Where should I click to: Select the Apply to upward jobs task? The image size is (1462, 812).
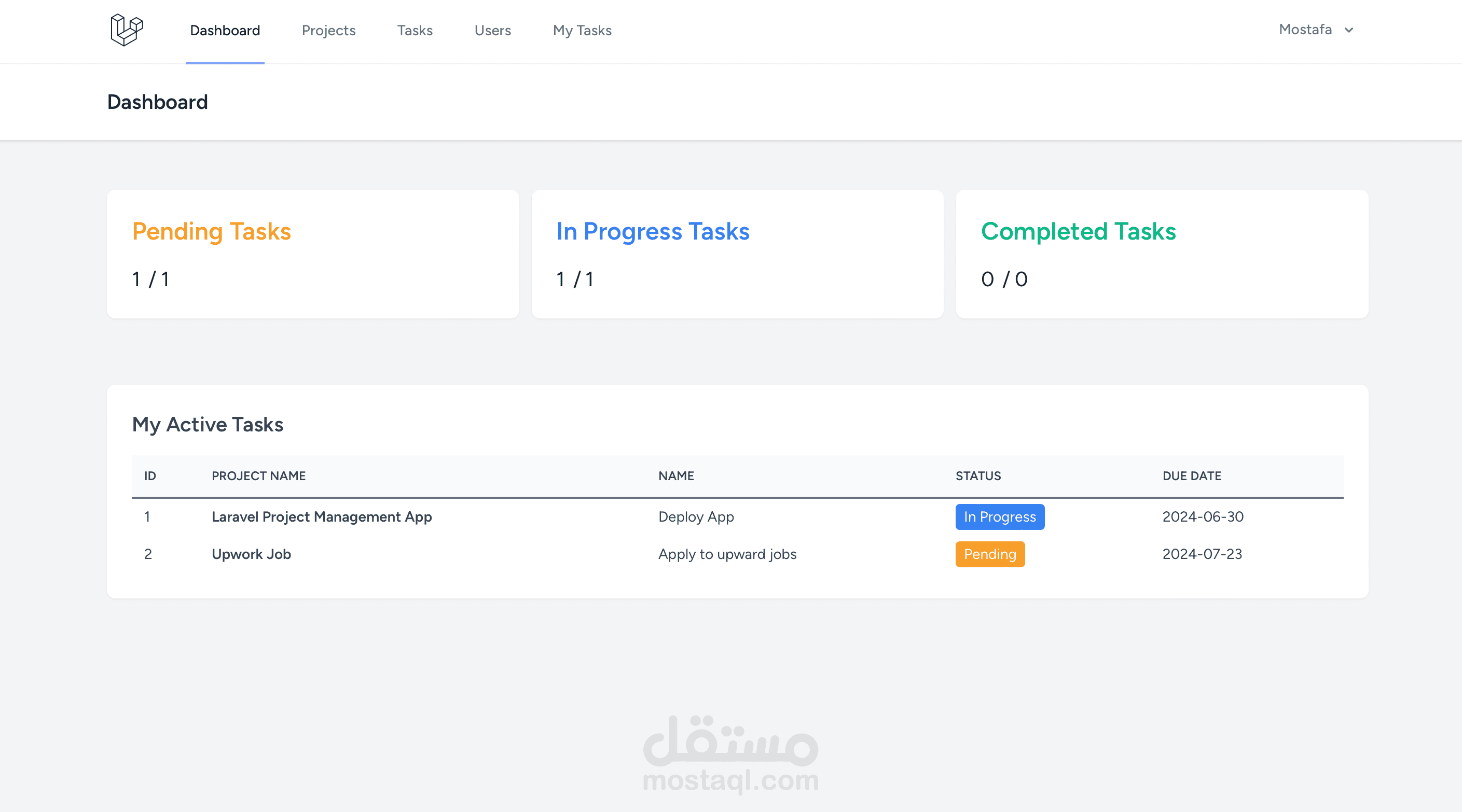pos(727,554)
